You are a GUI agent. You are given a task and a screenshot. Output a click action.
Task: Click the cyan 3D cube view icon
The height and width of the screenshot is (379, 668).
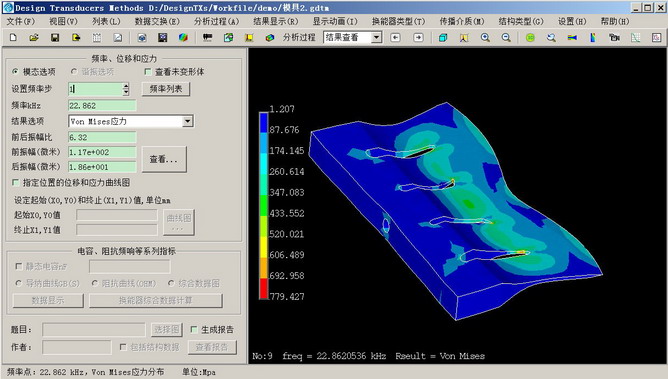[443, 37]
